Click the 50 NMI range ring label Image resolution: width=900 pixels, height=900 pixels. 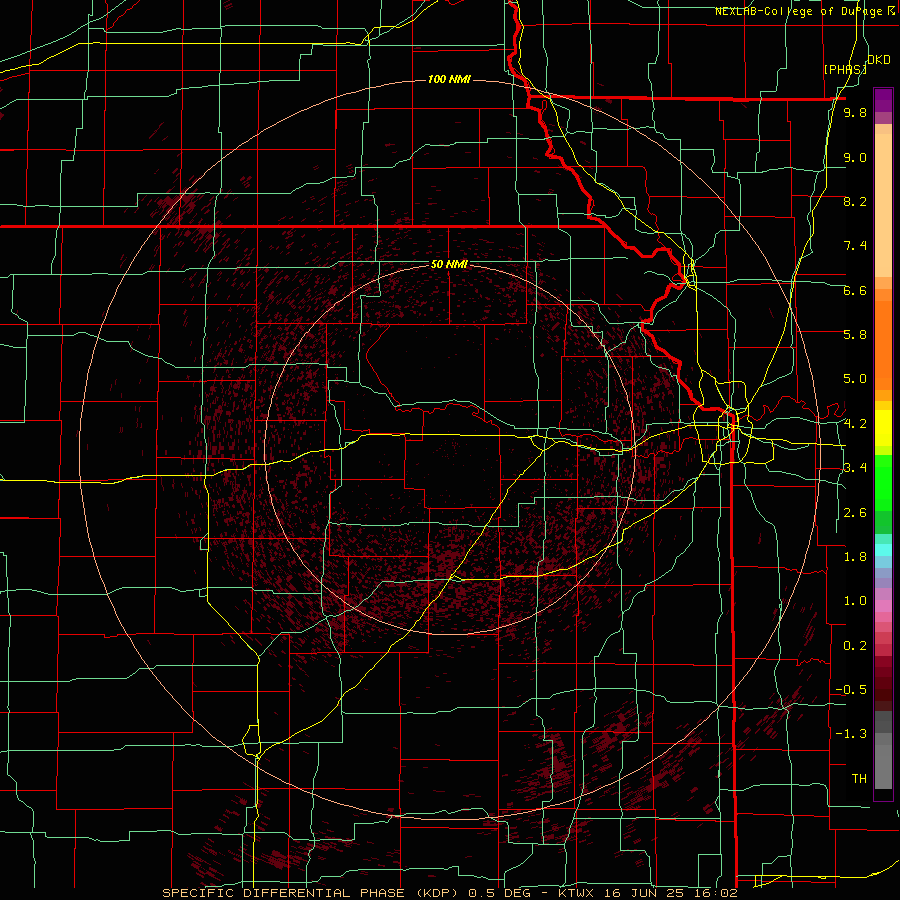point(449,265)
